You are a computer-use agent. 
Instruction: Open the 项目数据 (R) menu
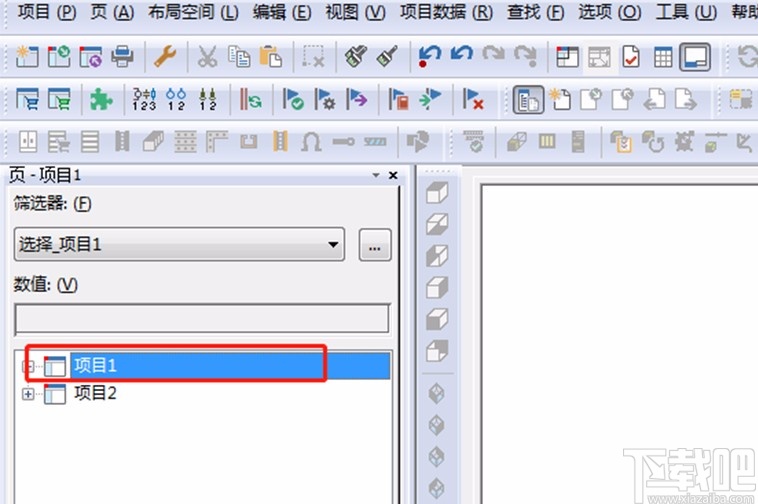pos(446,12)
